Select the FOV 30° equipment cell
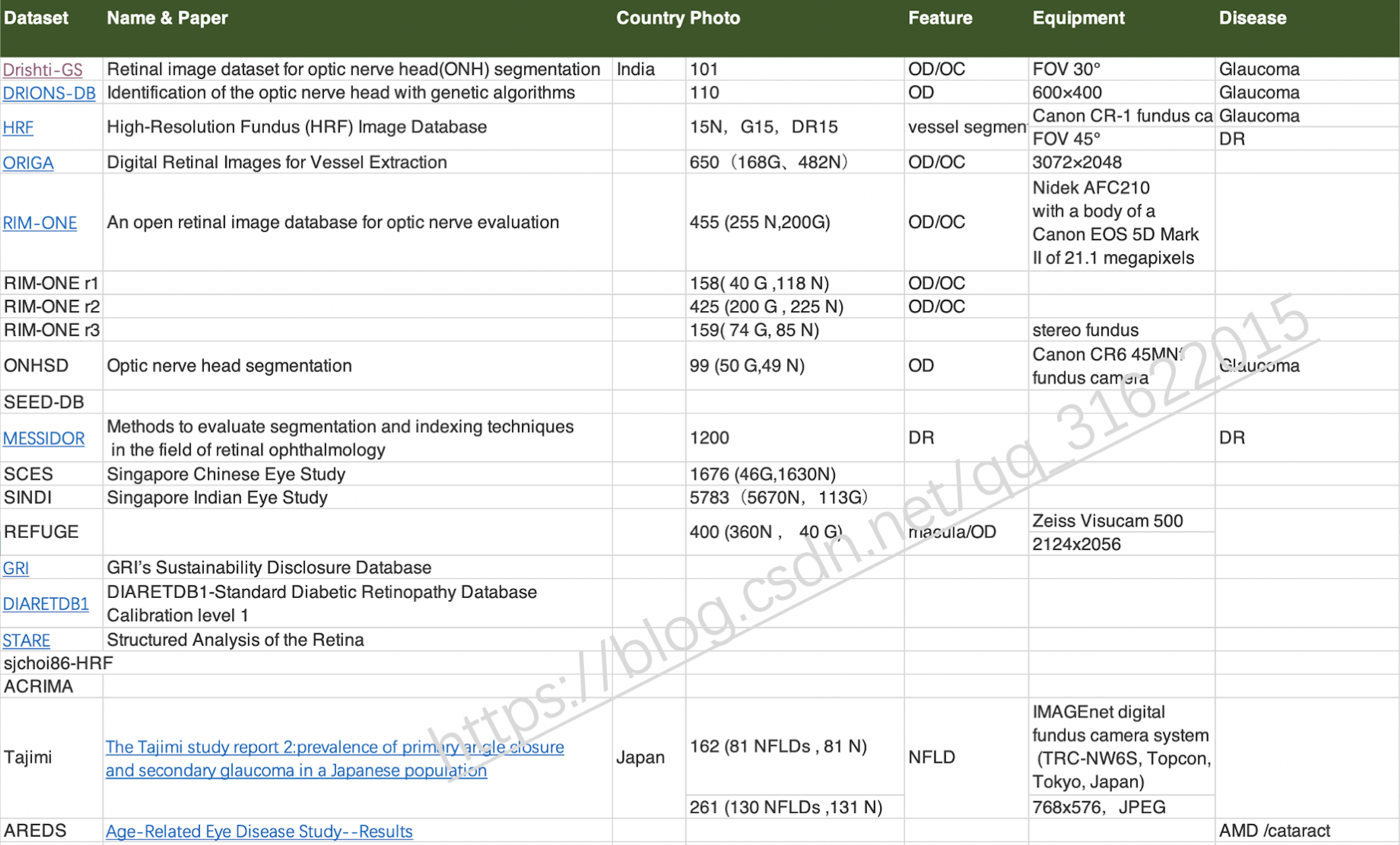This screenshot has height=845, width=1400. (1121, 69)
